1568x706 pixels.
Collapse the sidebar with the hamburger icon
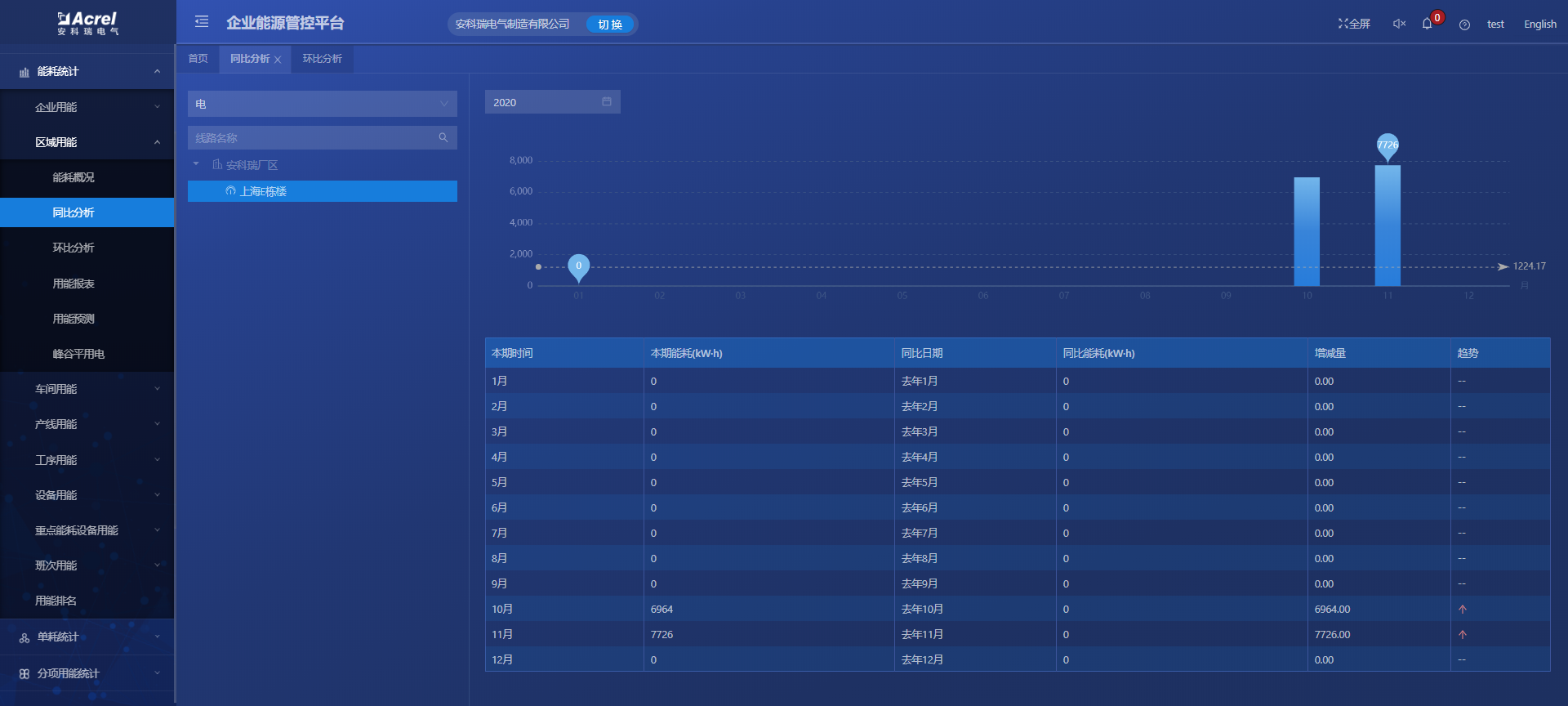[202, 22]
